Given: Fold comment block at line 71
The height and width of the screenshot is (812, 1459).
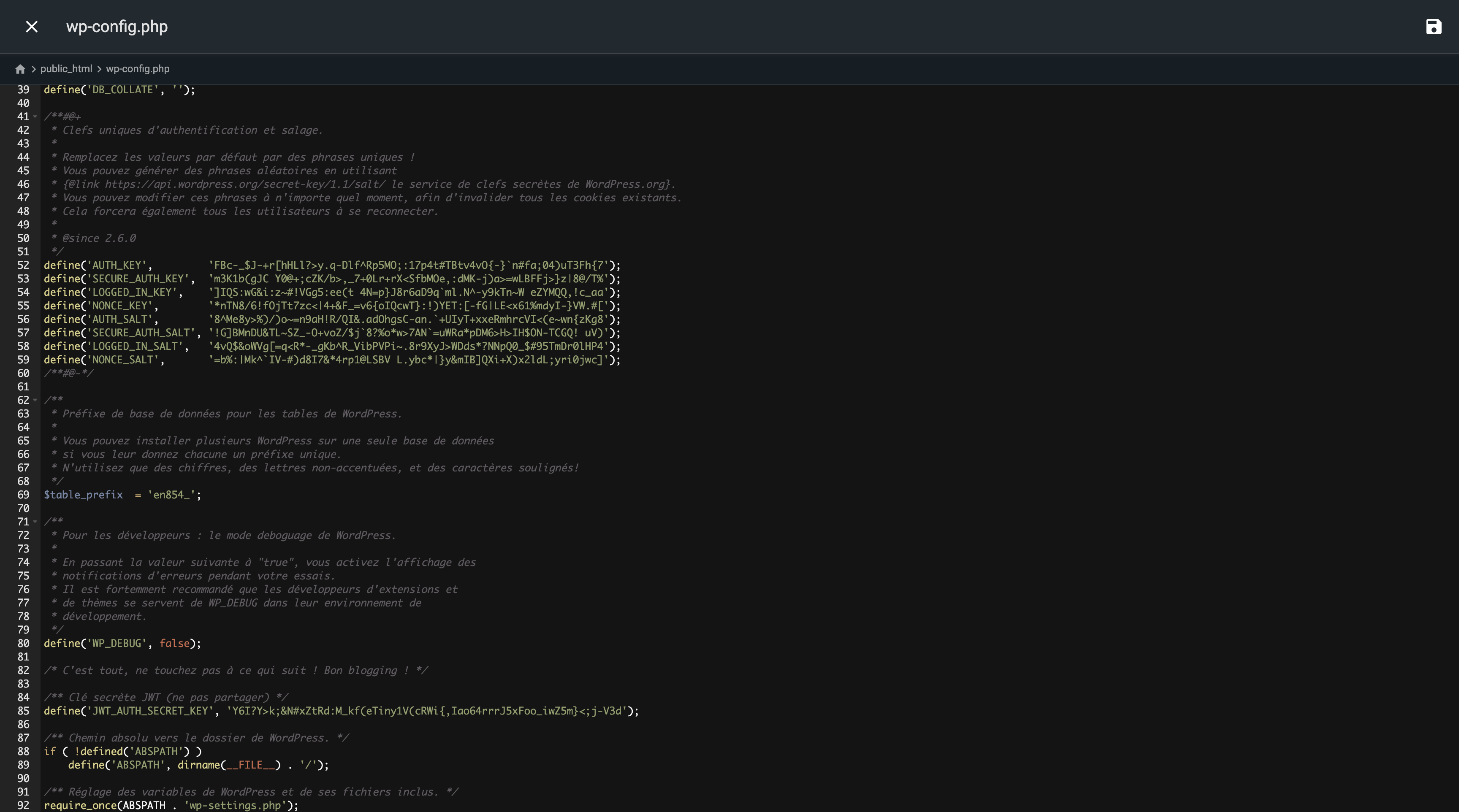Looking at the screenshot, I should (35, 522).
